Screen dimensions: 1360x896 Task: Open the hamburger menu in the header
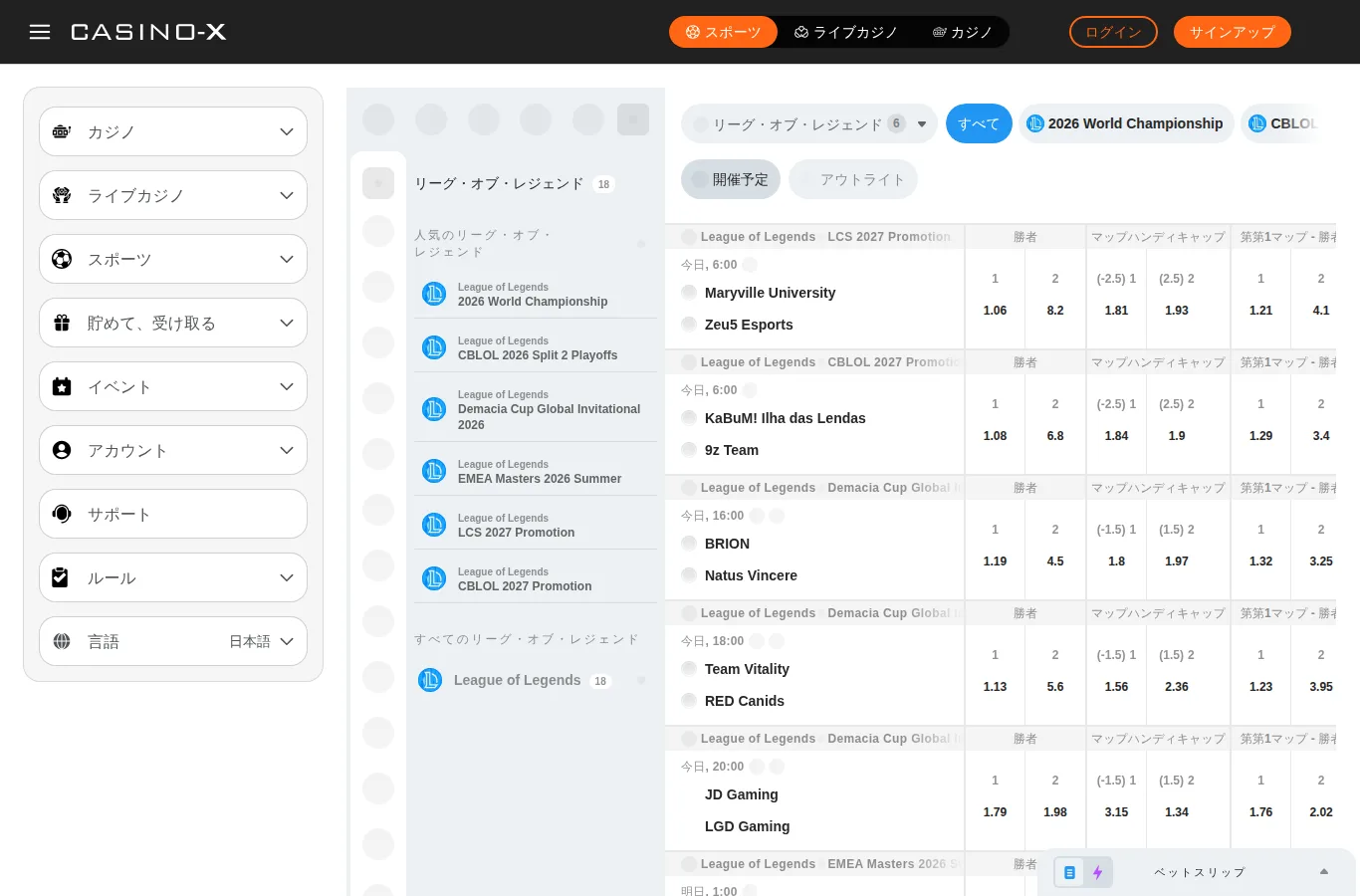pos(40,32)
